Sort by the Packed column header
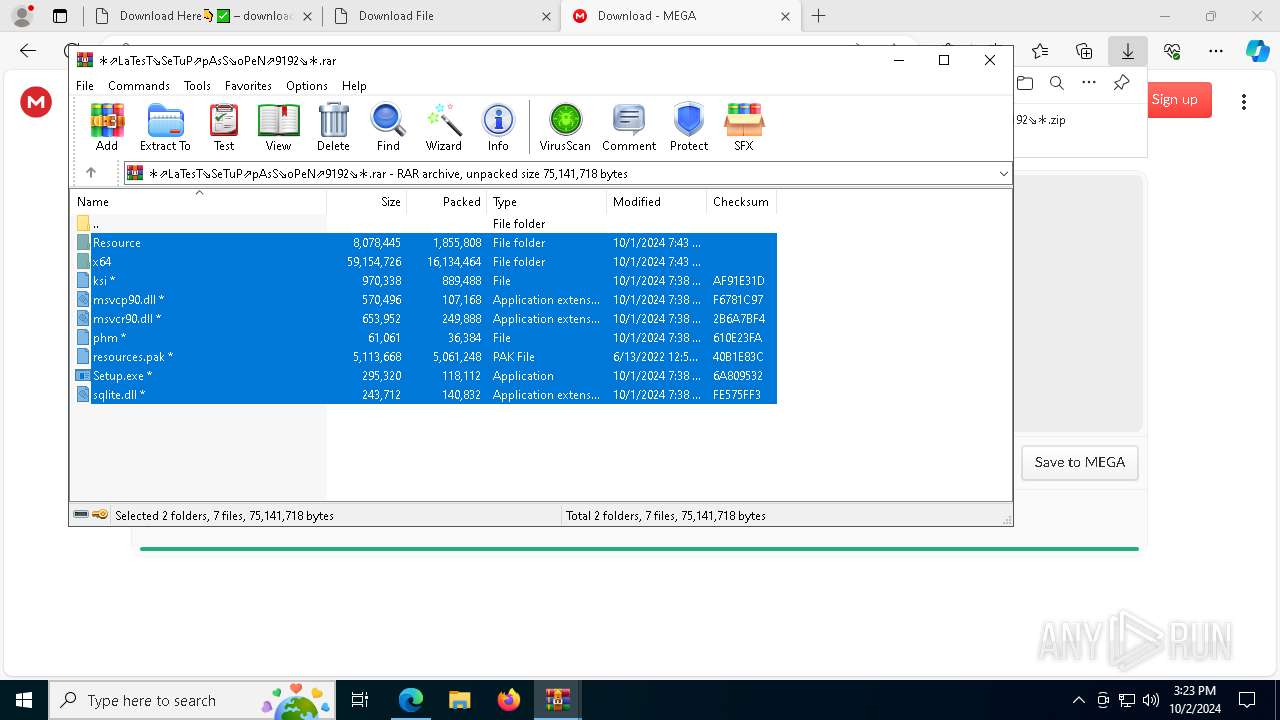This screenshot has width=1280, height=720. pyautogui.click(x=447, y=202)
